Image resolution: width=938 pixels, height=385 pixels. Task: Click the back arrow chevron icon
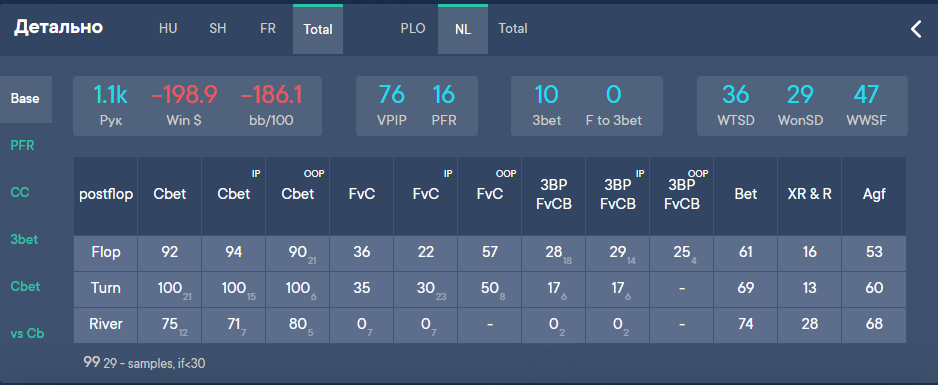point(916,29)
